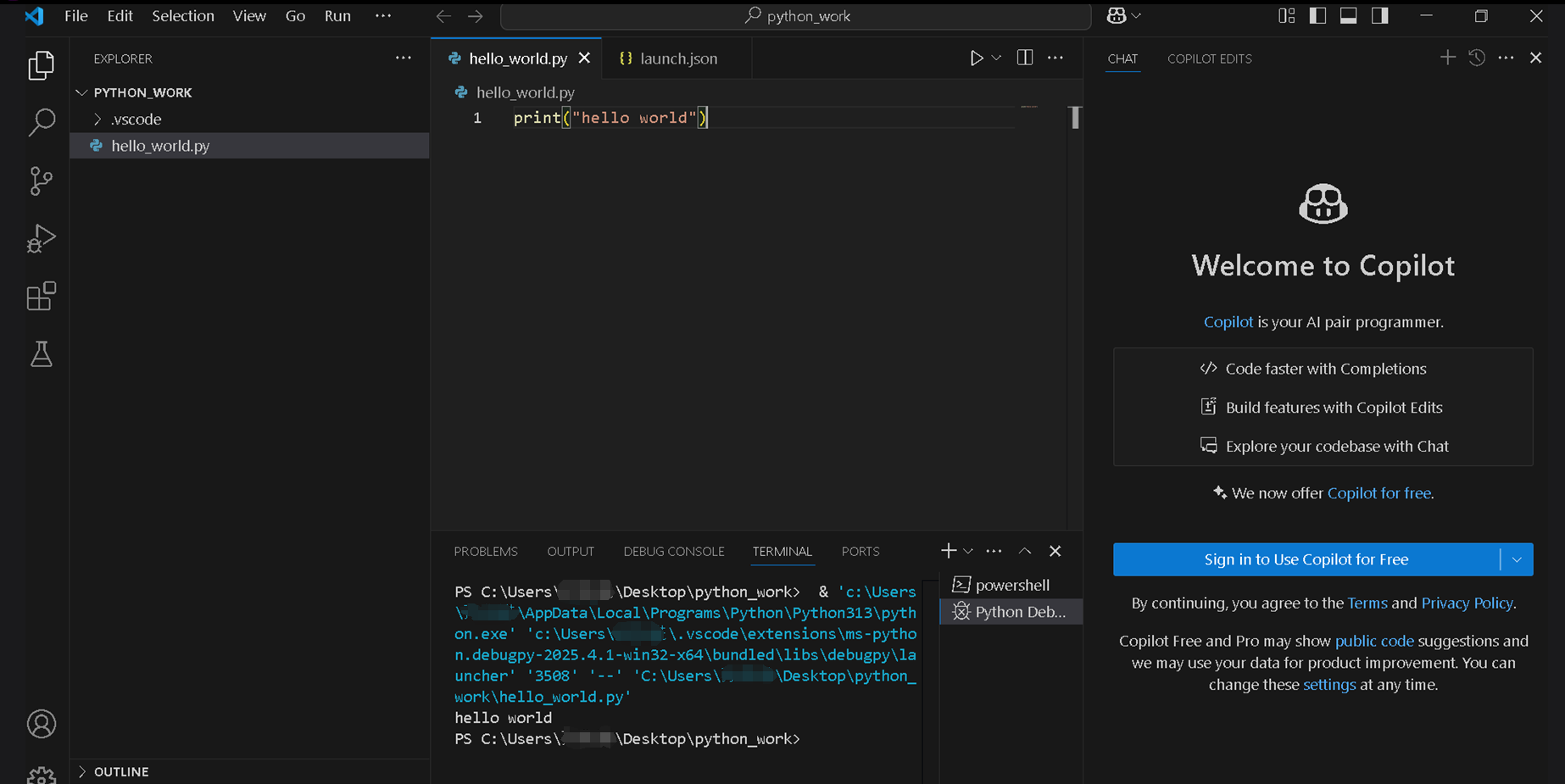Open the Selection menu
The height and width of the screenshot is (784, 1565).
(x=182, y=16)
